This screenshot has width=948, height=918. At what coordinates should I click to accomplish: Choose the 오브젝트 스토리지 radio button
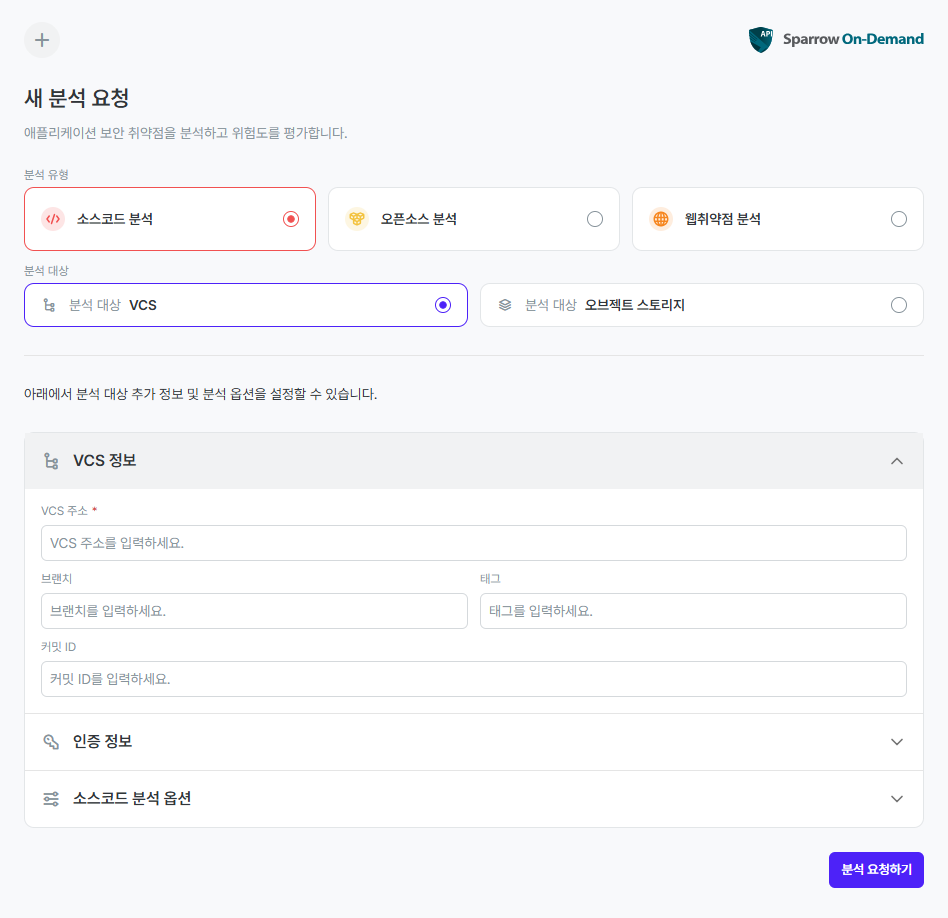899,305
